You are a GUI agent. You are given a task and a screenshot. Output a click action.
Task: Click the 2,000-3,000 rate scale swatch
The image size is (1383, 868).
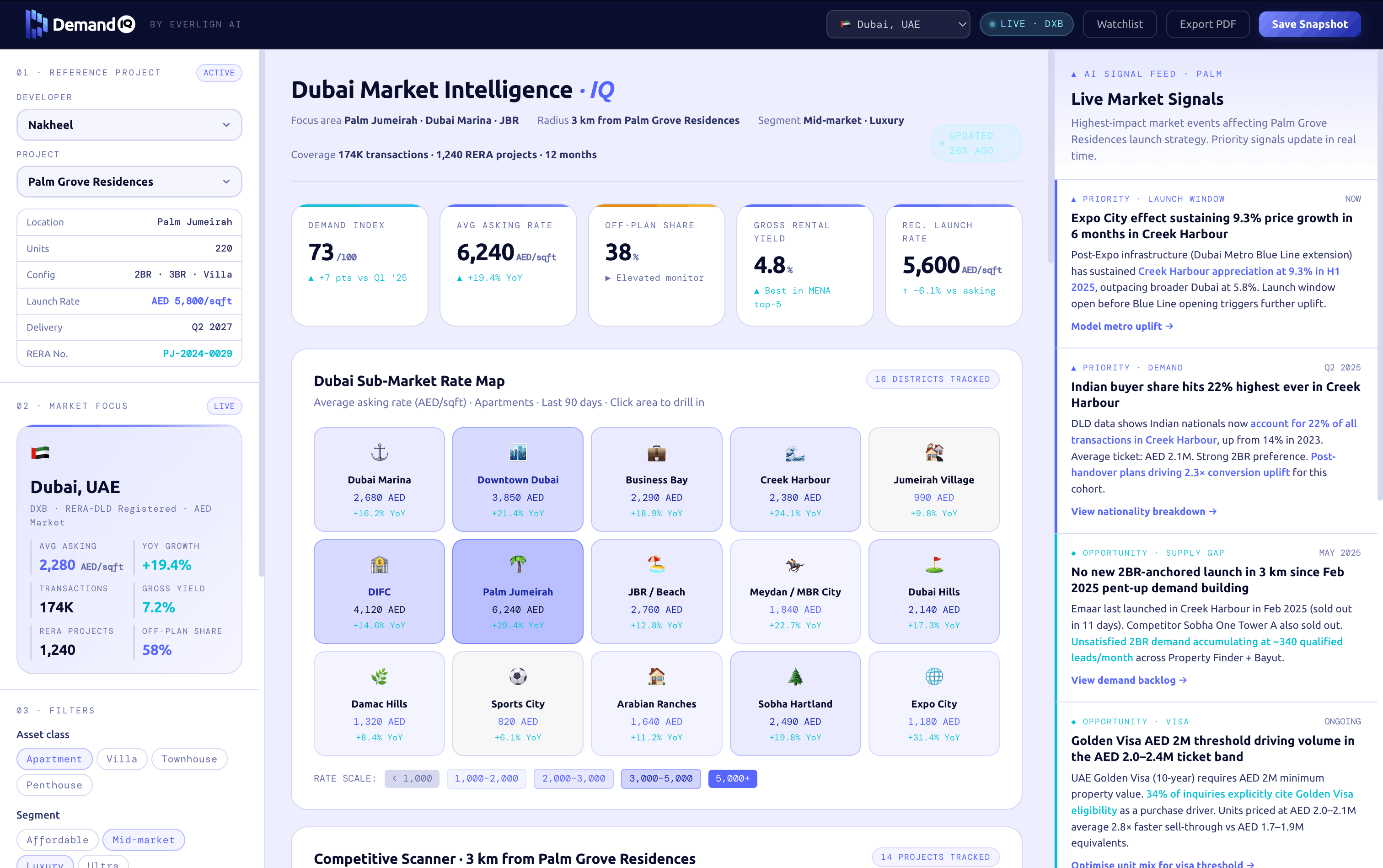574,778
